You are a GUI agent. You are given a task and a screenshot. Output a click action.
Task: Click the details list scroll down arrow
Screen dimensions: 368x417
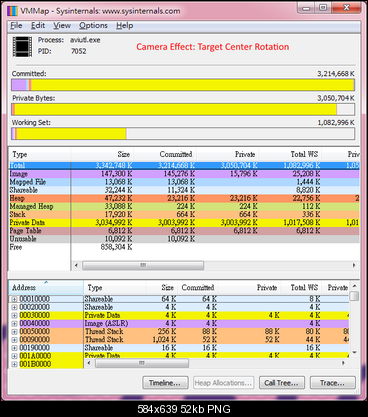click(x=355, y=352)
